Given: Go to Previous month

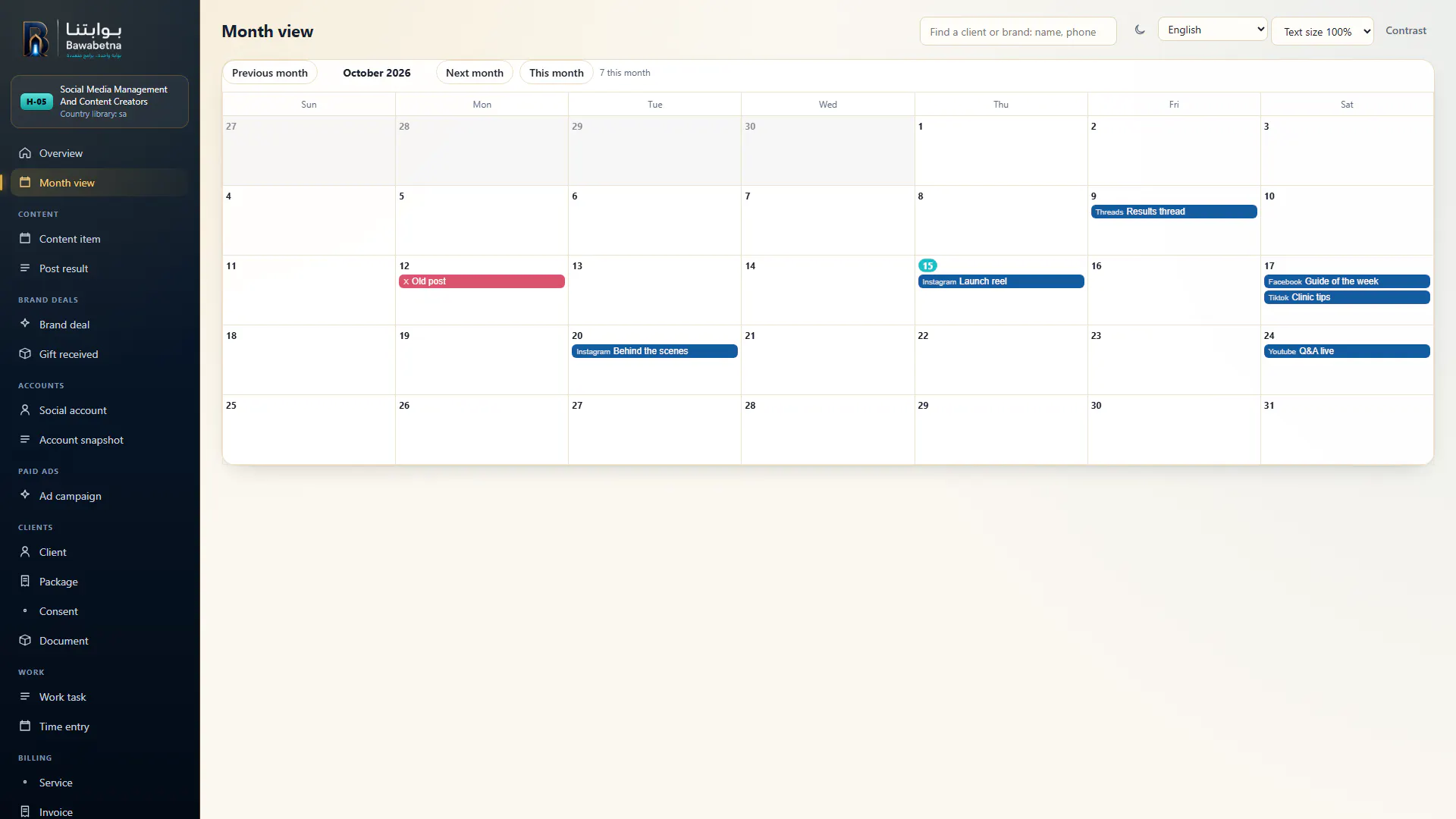Looking at the screenshot, I should (270, 73).
